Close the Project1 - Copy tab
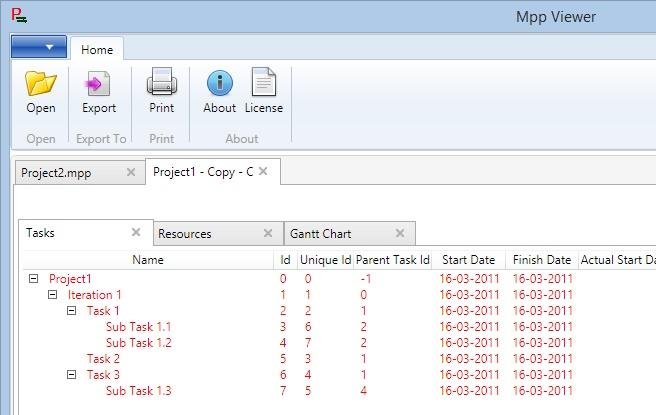Viewport: 656px width, 415px height. 263,171
